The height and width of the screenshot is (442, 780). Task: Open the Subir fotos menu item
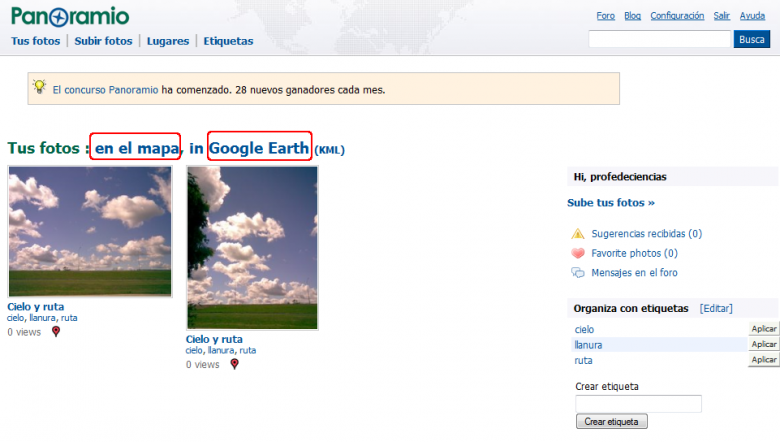click(103, 41)
